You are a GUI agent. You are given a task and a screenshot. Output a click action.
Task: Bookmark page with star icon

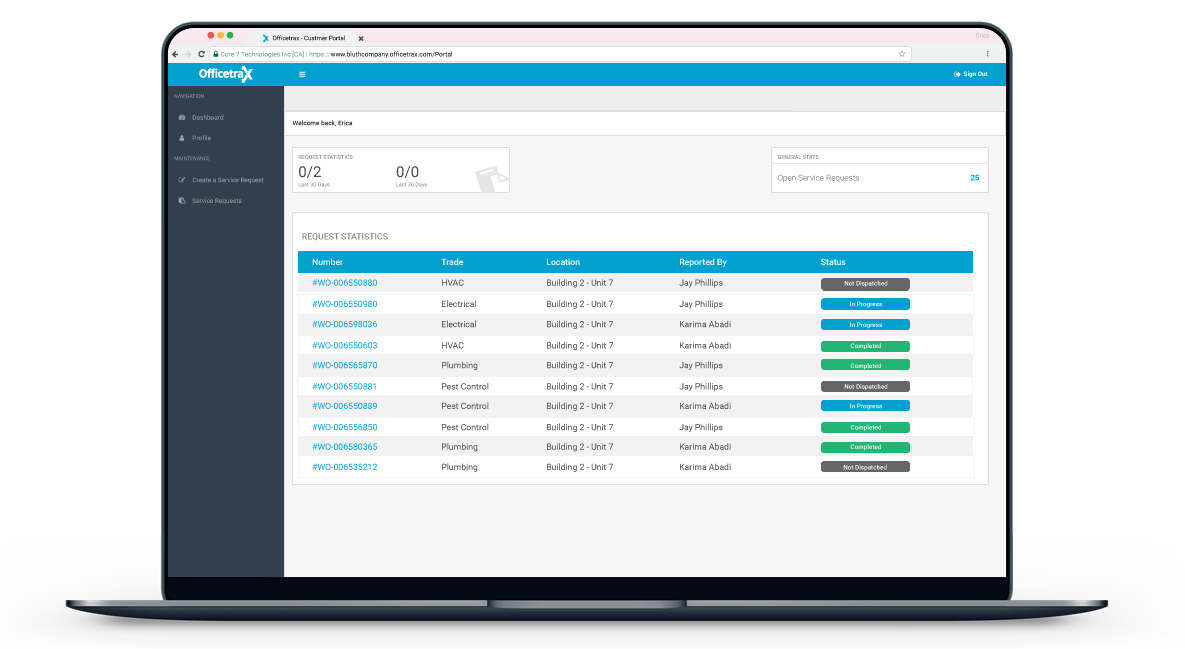coord(901,54)
